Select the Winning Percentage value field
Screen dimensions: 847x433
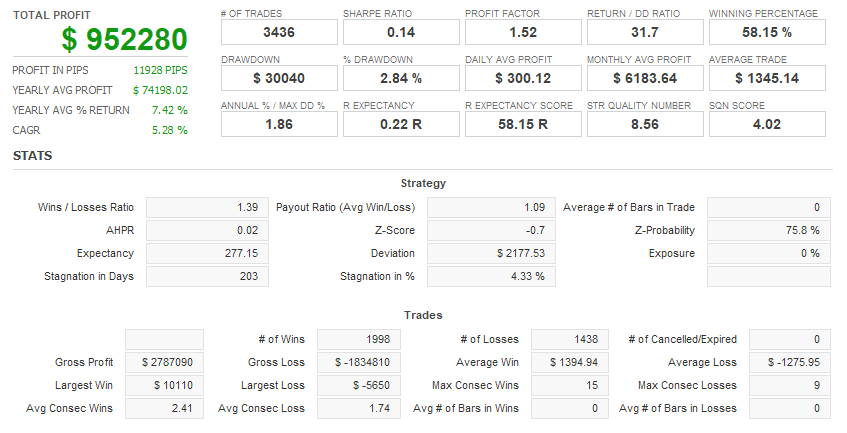pos(767,33)
